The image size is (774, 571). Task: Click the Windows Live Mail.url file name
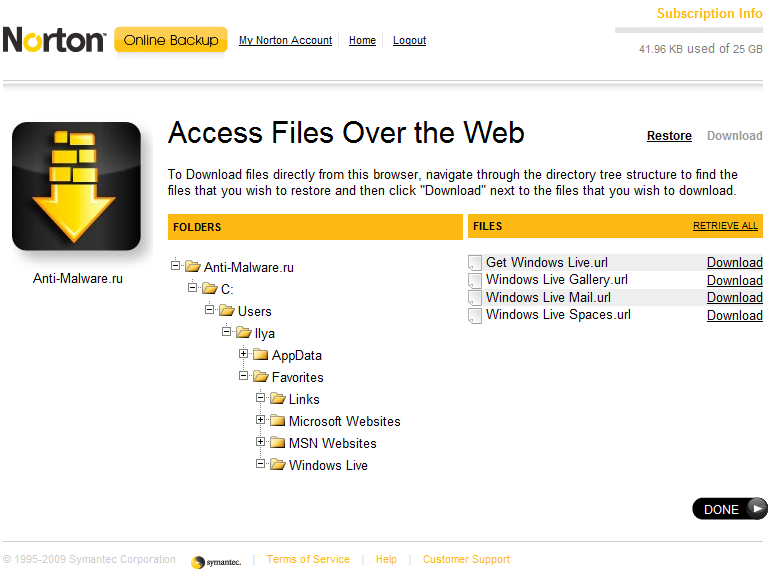[x=548, y=298]
